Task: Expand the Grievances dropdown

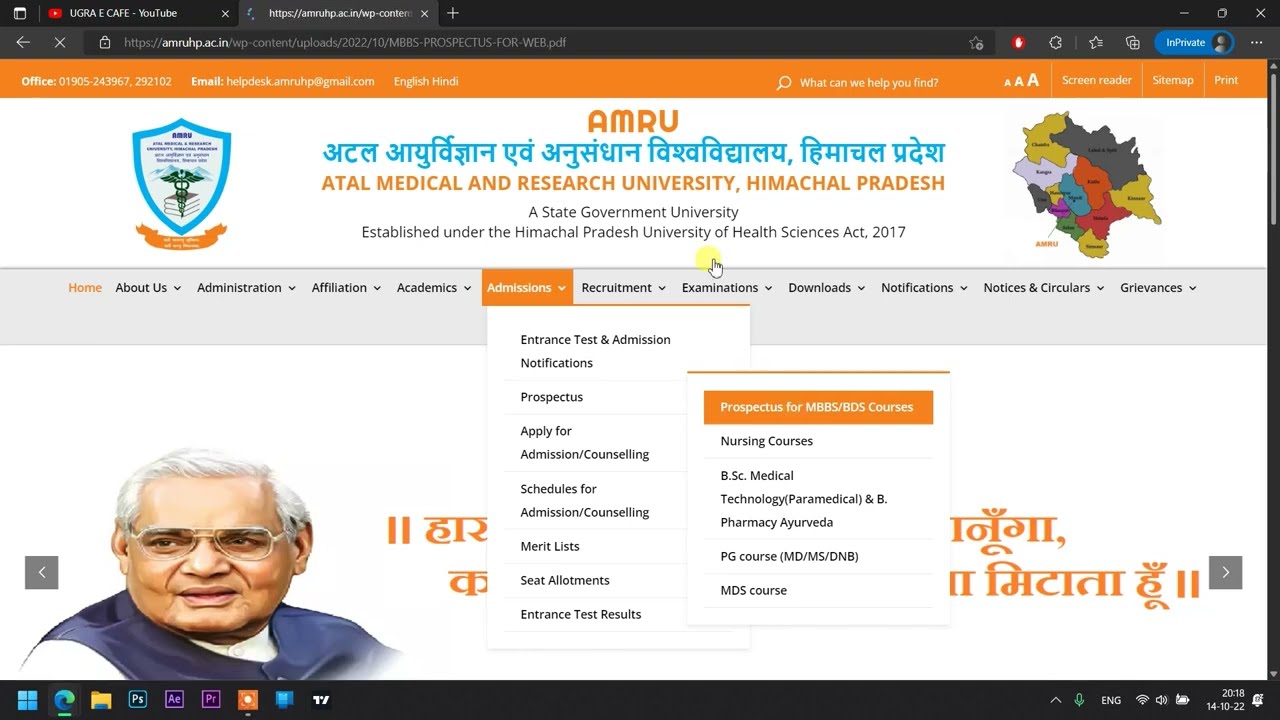Action: point(1158,288)
